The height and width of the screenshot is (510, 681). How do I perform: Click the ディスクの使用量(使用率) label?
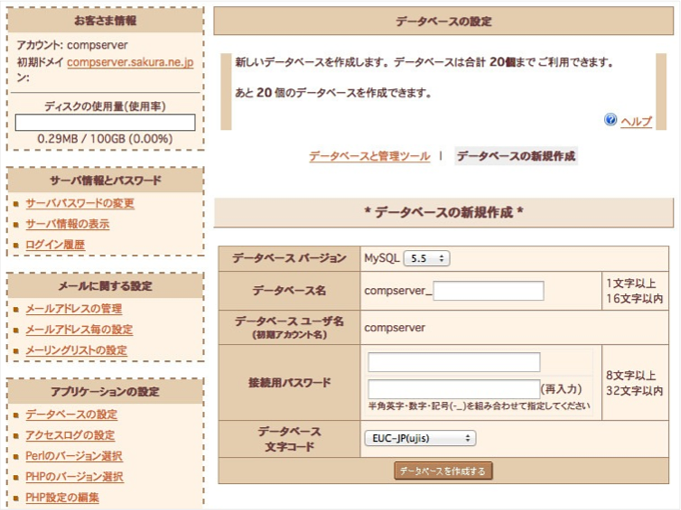(x=105, y=106)
